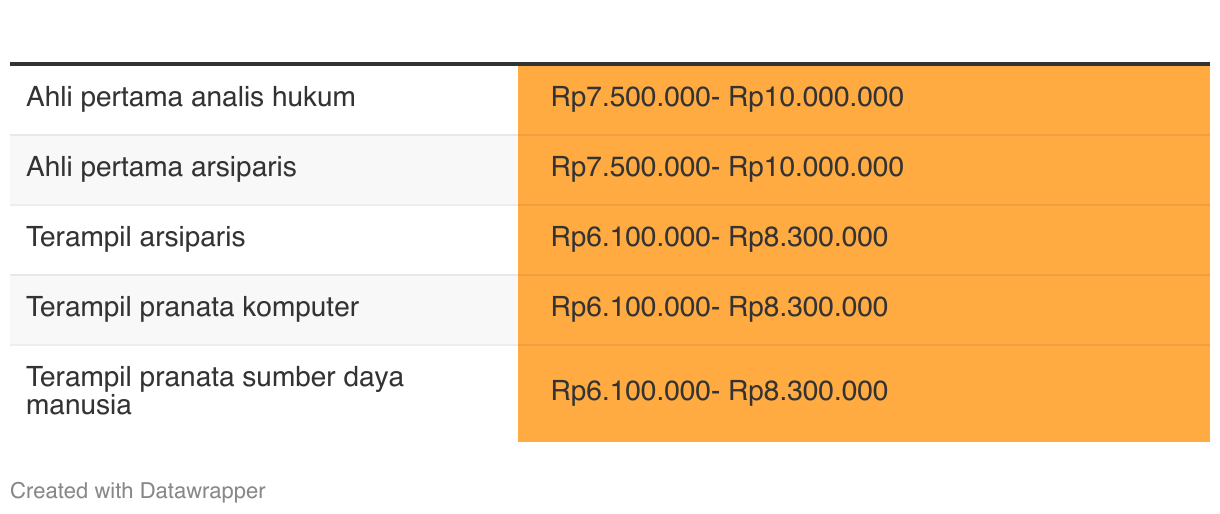This screenshot has width=1220, height=514.
Task: Click the word komputer in the table
Action: [300, 308]
